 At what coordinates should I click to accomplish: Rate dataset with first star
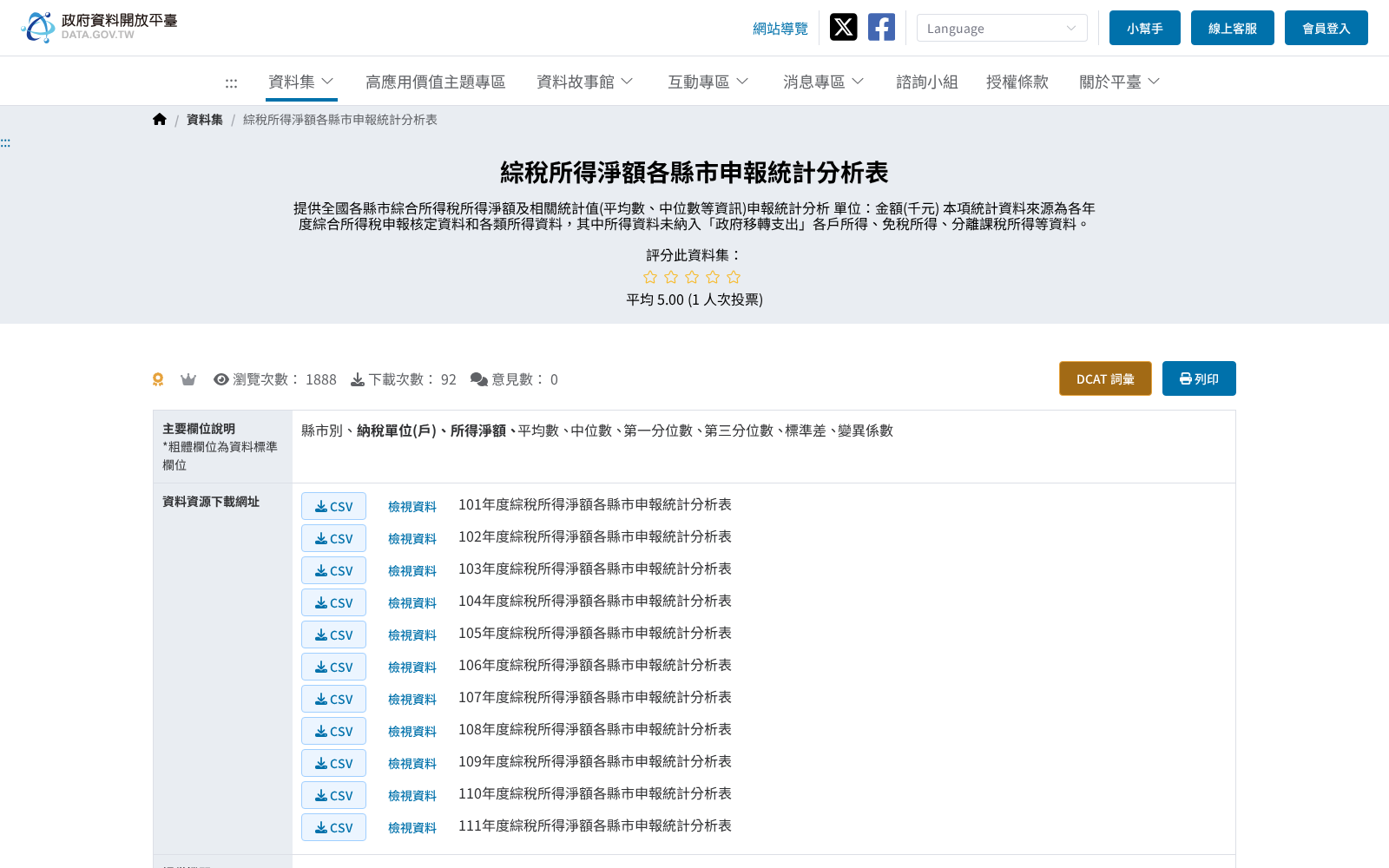point(650,277)
